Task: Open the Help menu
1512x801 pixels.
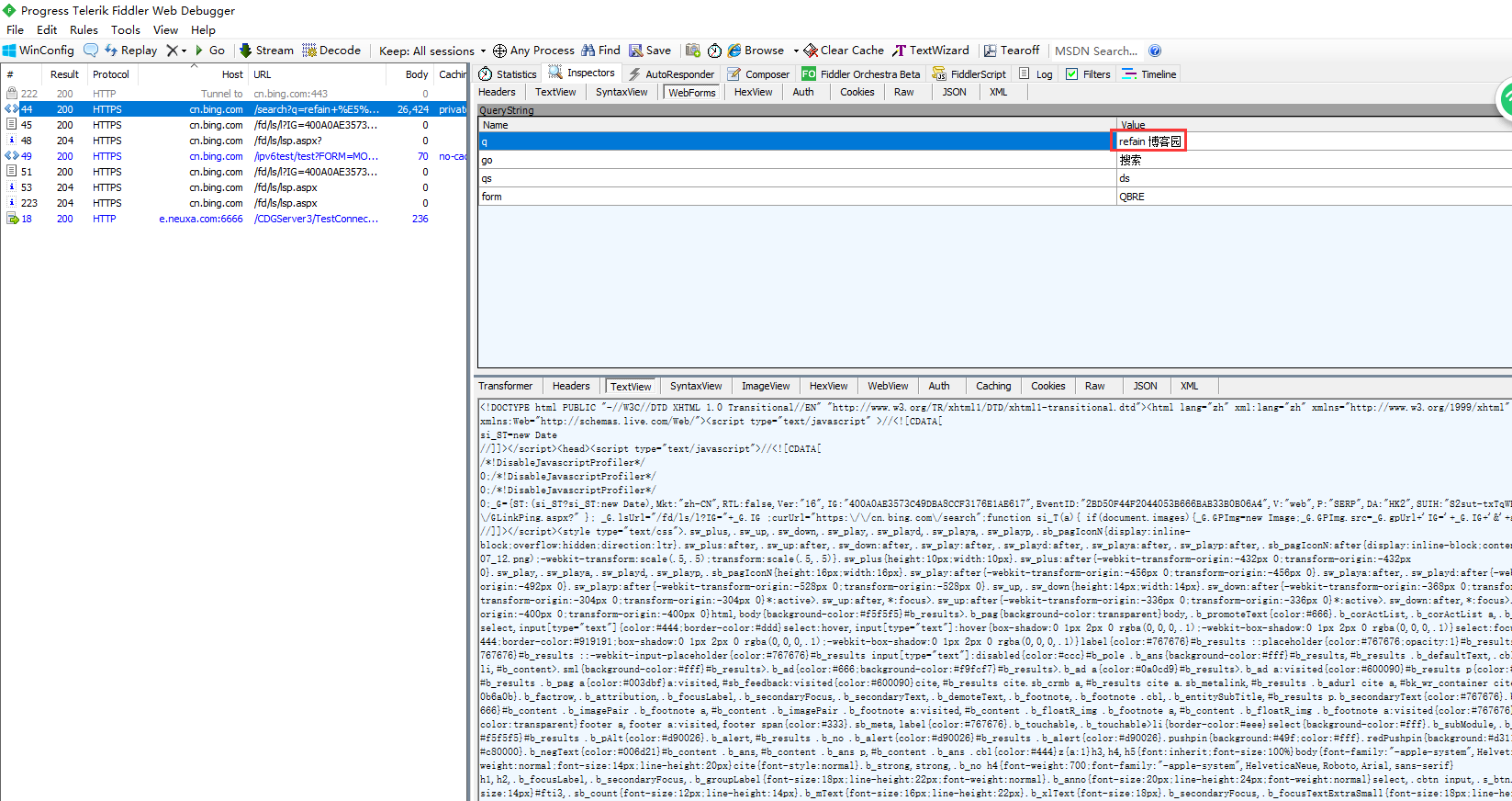Action: (203, 29)
